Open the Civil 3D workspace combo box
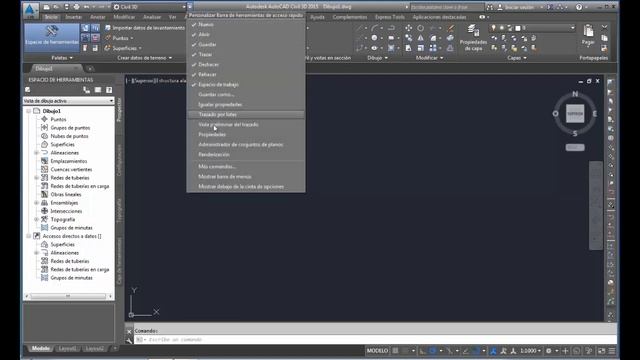This screenshot has width=640, height=360. click(149, 7)
